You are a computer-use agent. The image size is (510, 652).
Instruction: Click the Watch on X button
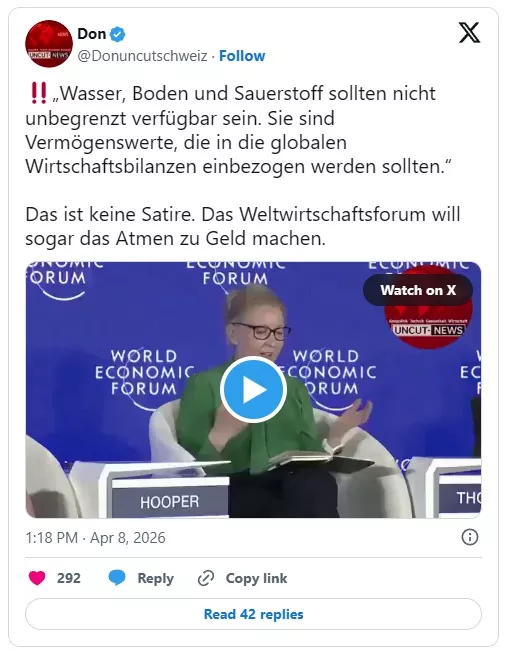pos(418,290)
